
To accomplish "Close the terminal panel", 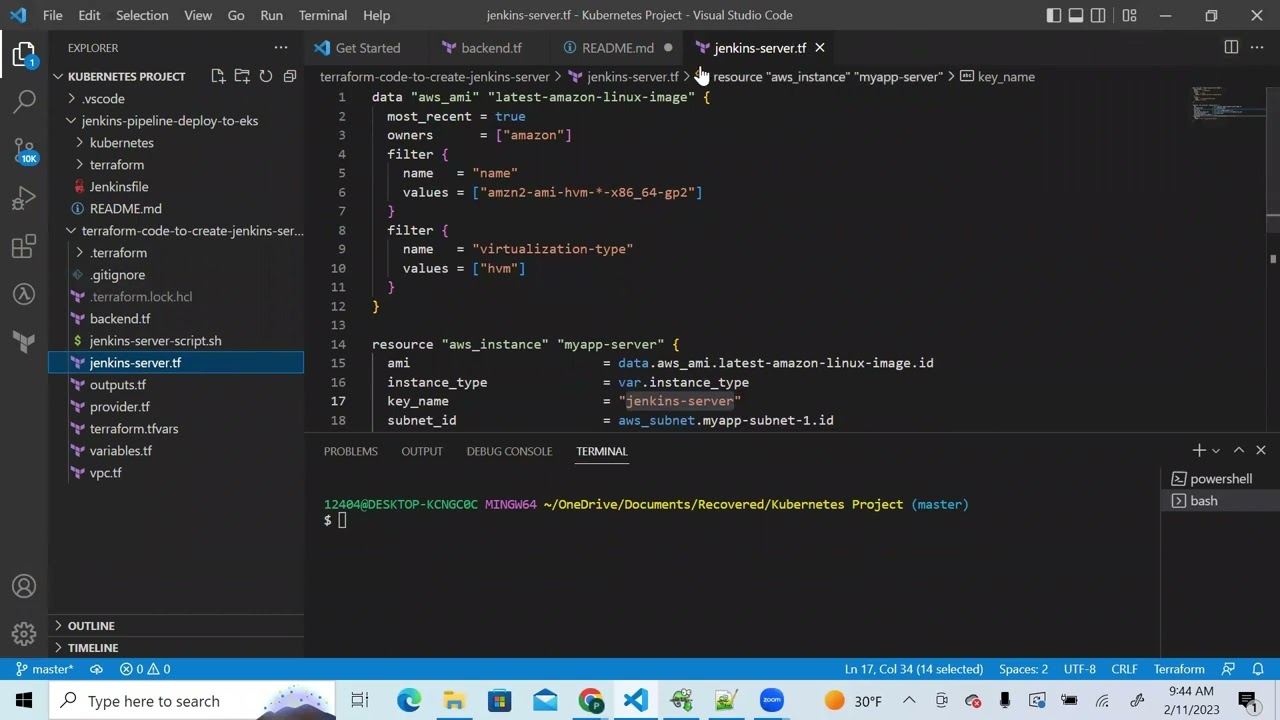I will click(x=1260, y=451).
